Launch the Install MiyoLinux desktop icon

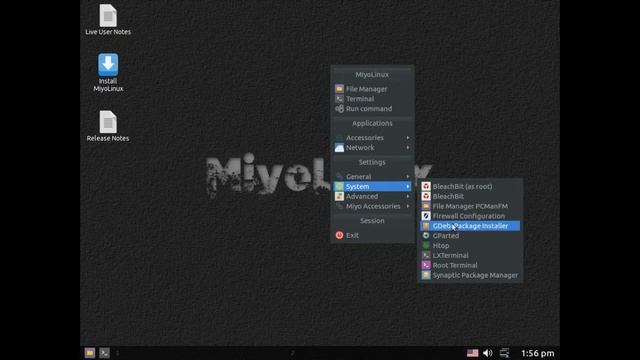click(x=108, y=72)
